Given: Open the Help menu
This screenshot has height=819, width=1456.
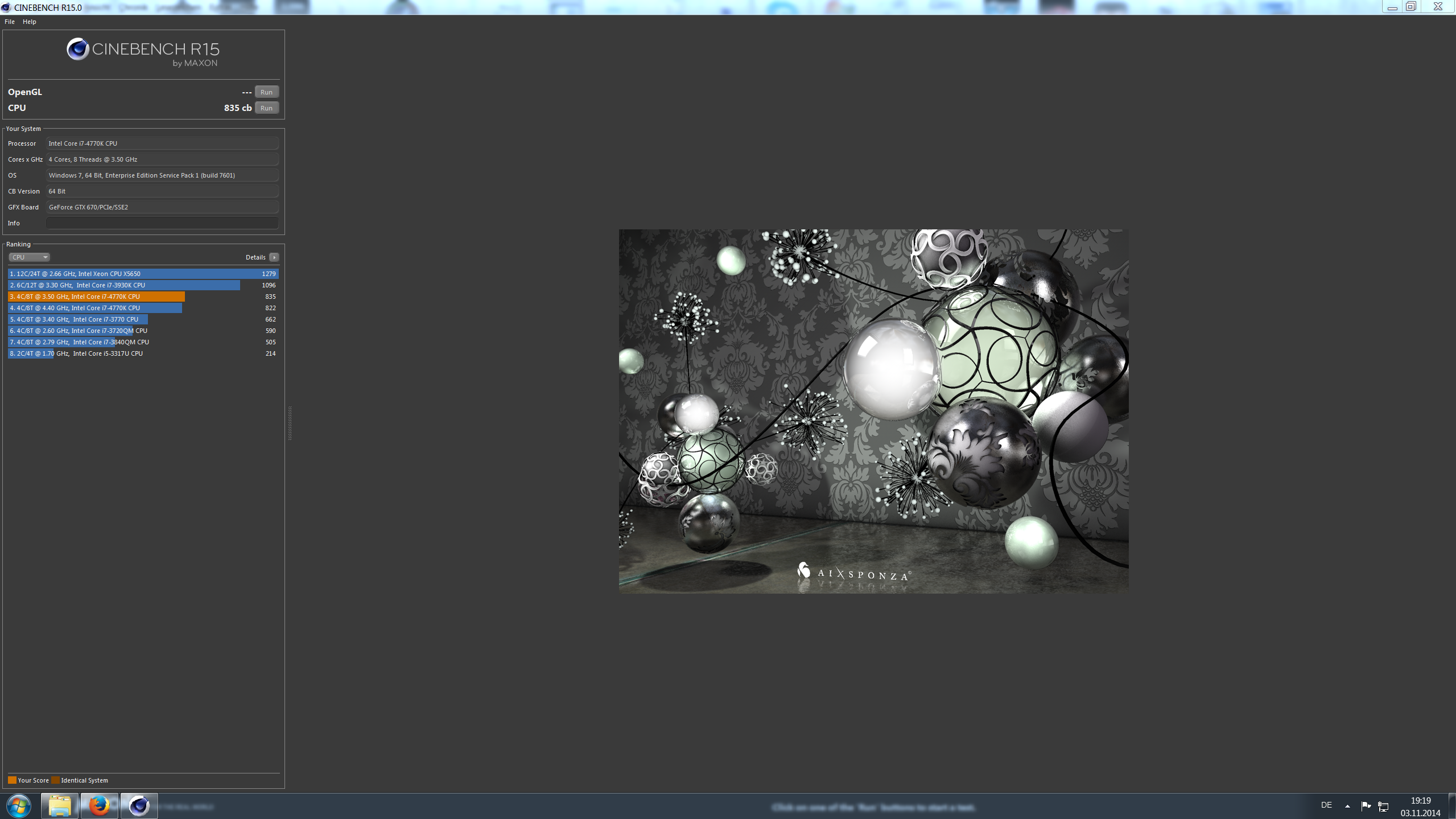Looking at the screenshot, I should [x=30, y=22].
